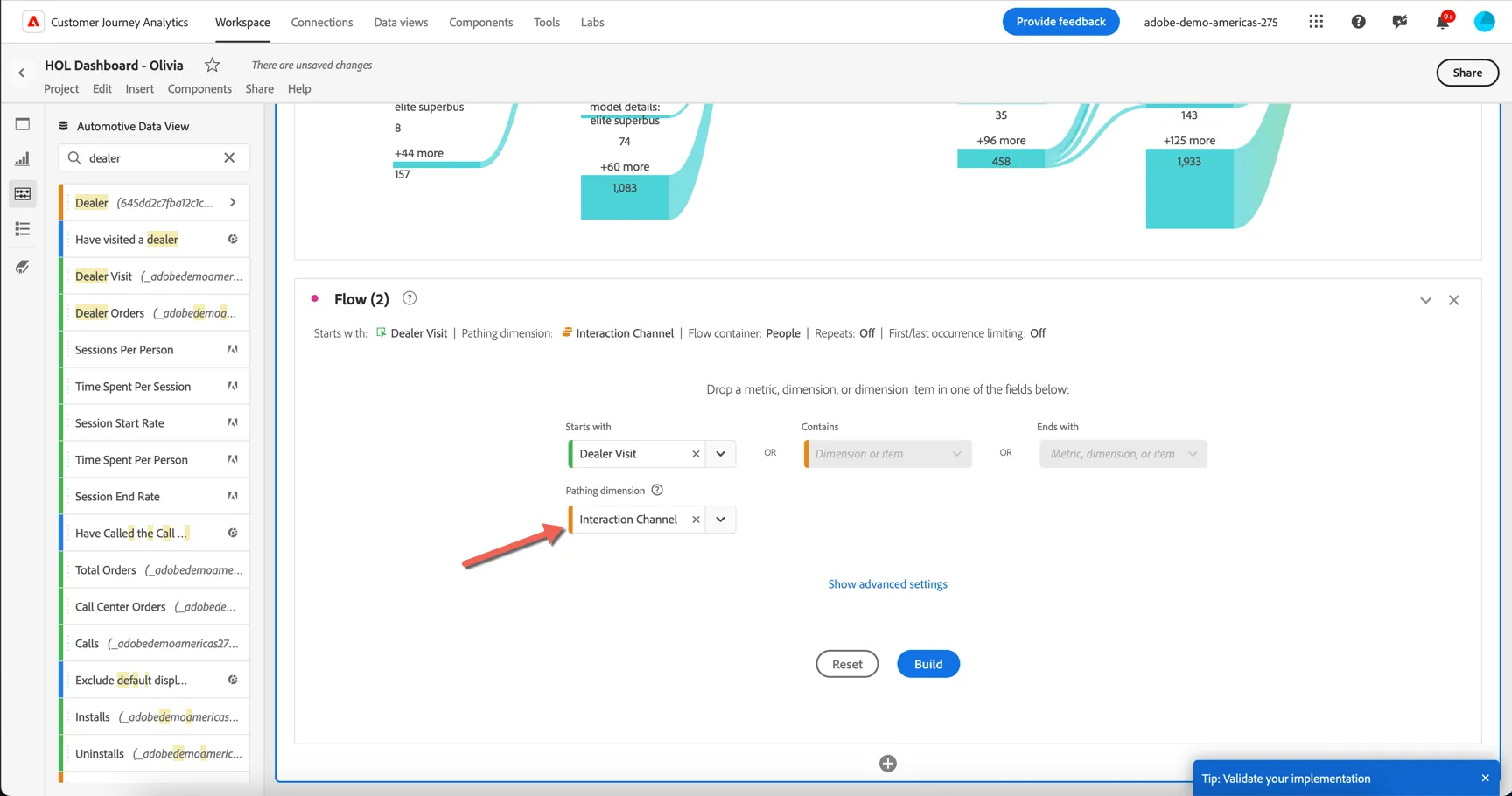Viewport: 1512px width, 796px height.
Task: Open Show advanced settings link
Action: pyautogui.click(x=887, y=584)
